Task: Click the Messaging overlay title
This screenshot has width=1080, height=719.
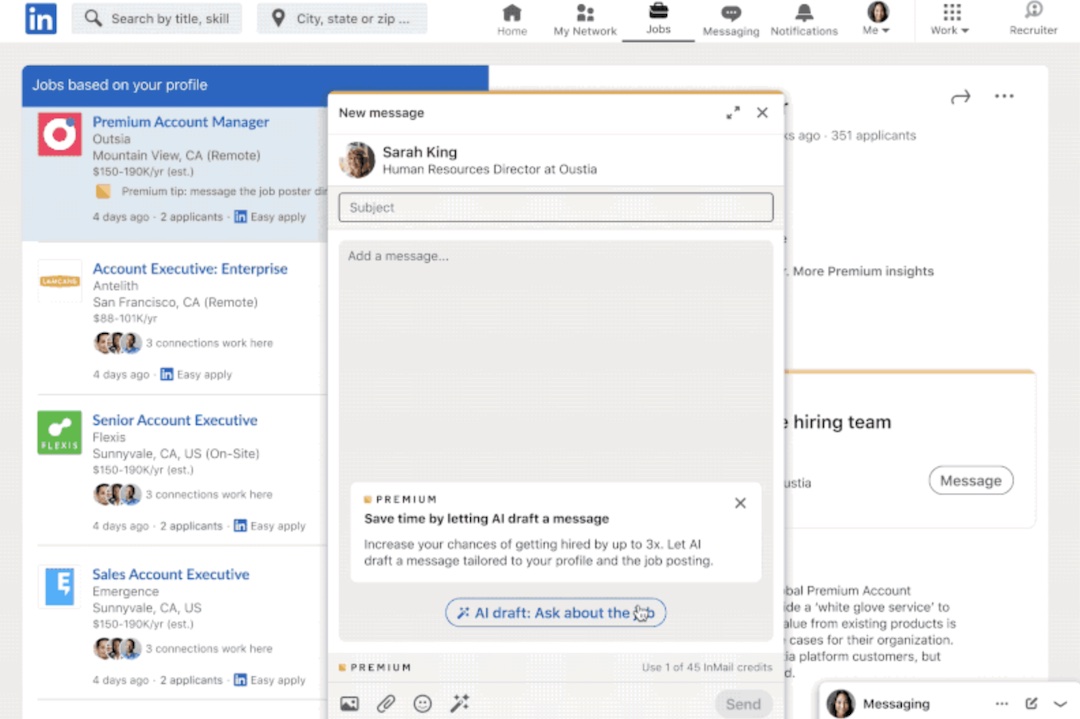Action: click(896, 704)
